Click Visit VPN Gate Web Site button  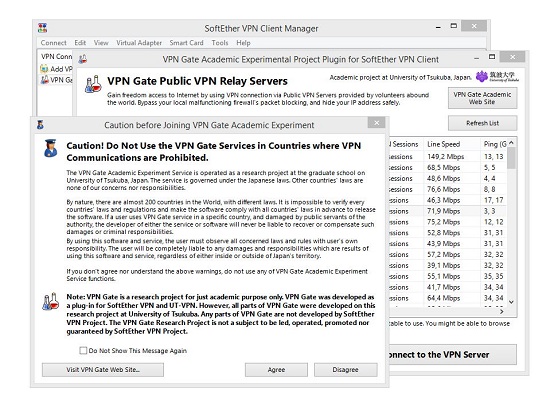(103, 370)
